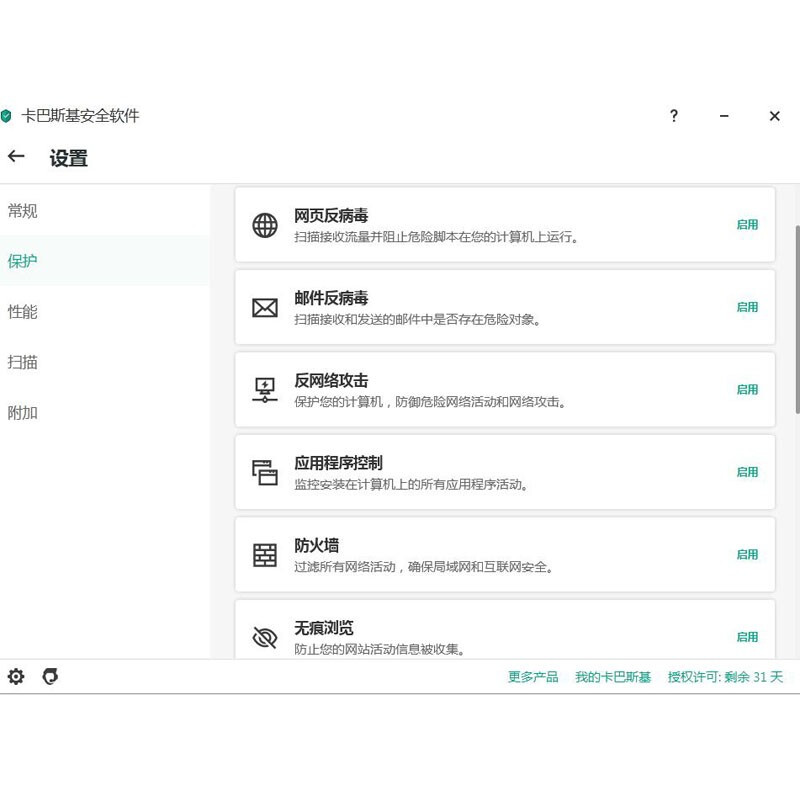Viewport: 800px width, 800px height.
Task: Open support via the headset icon
Action: click(x=50, y=677)
